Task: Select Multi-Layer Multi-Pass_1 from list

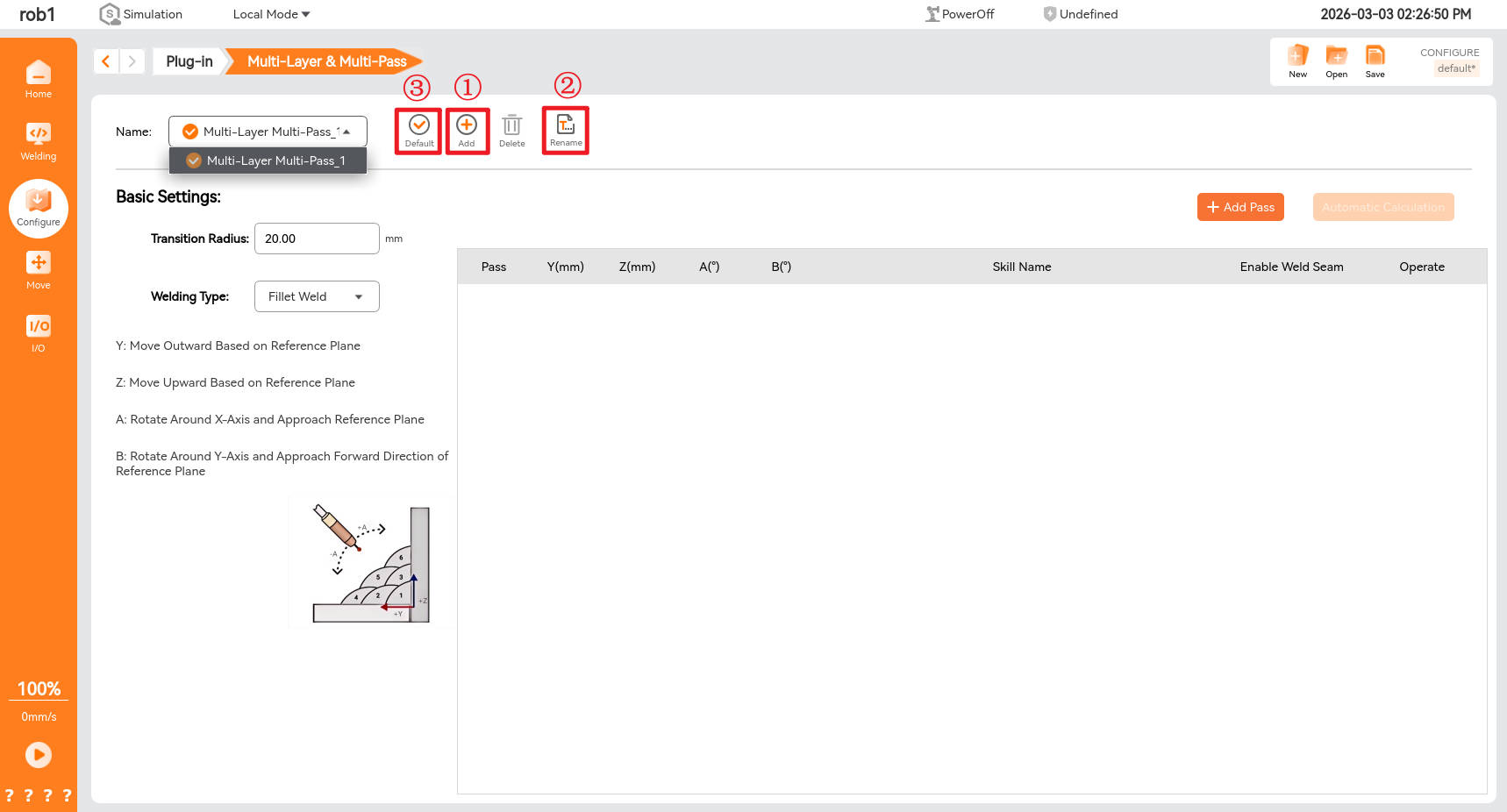Action: (268, 160)
